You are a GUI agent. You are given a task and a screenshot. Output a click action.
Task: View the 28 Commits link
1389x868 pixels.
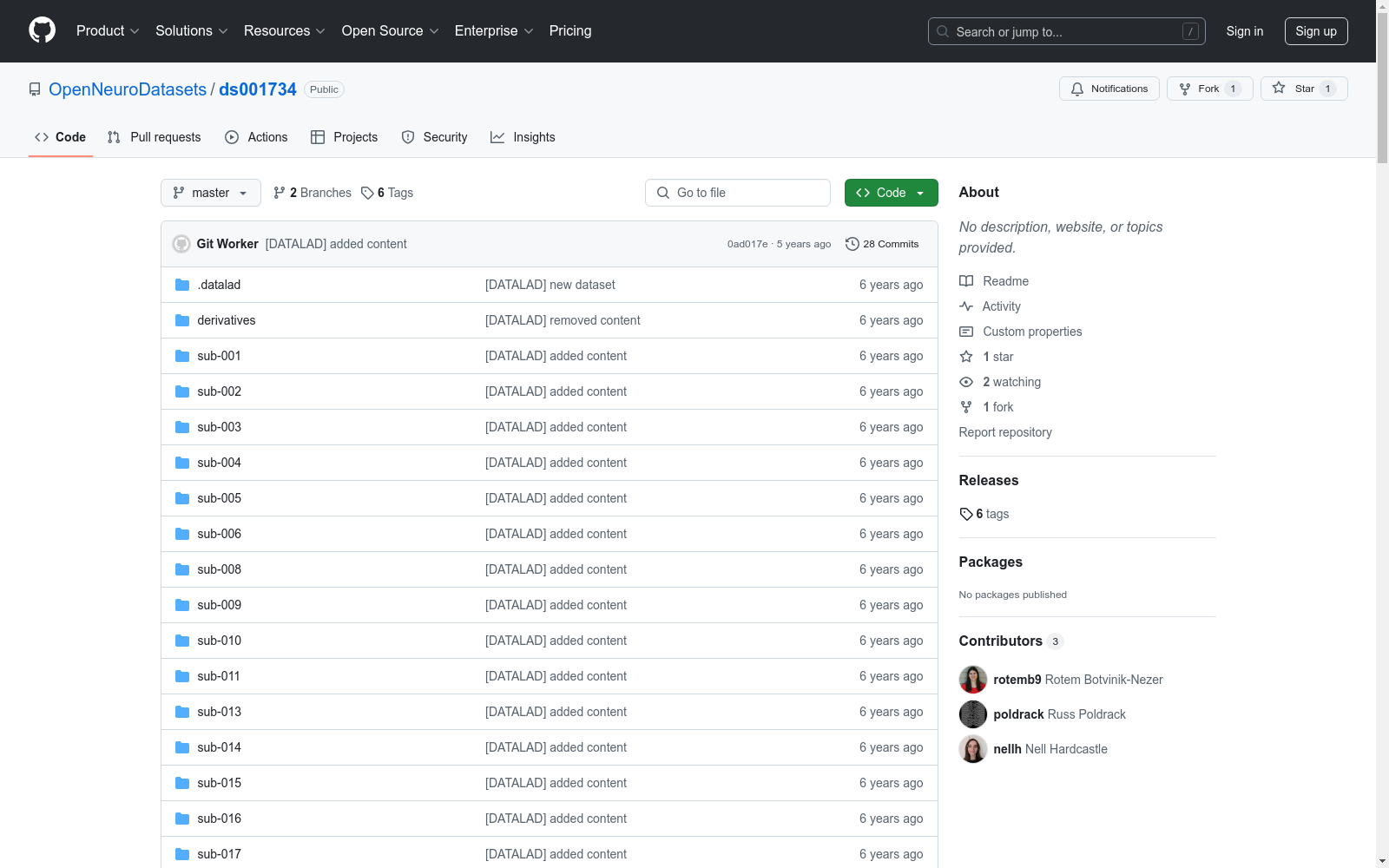click(x=882, y=244)
